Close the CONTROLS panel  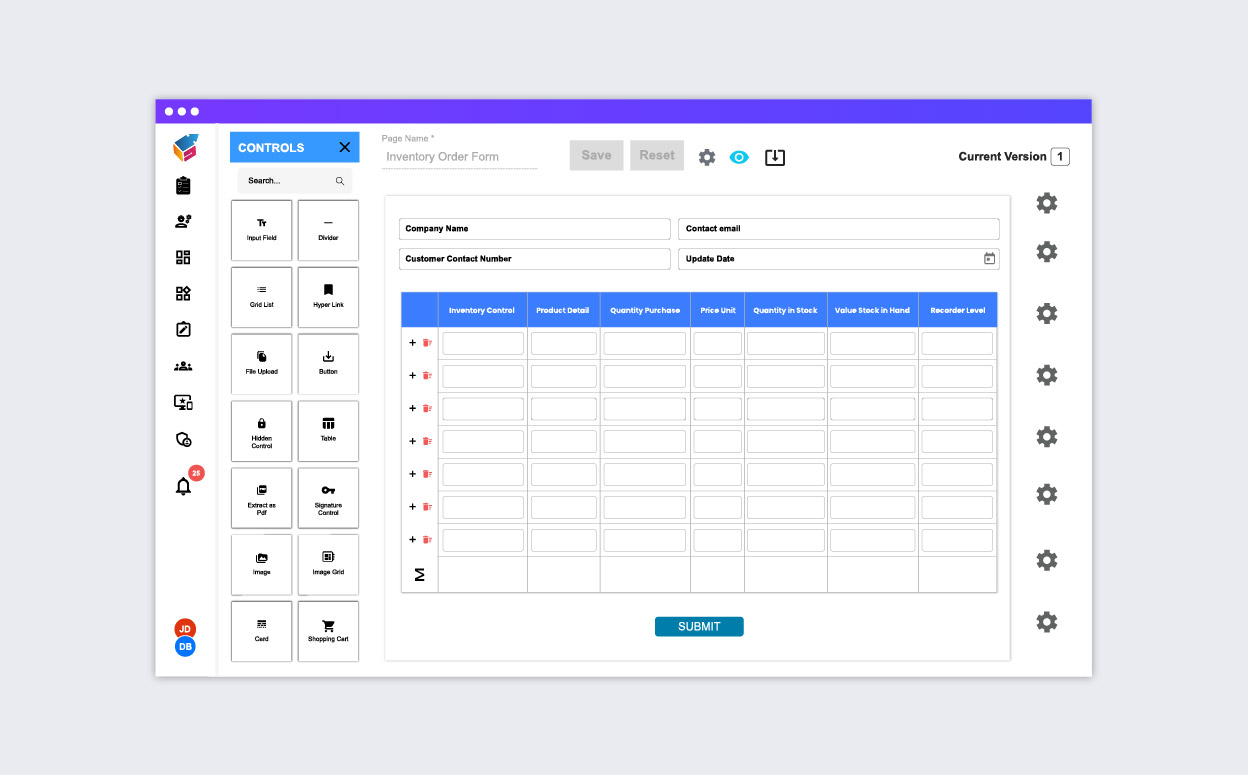345,147
